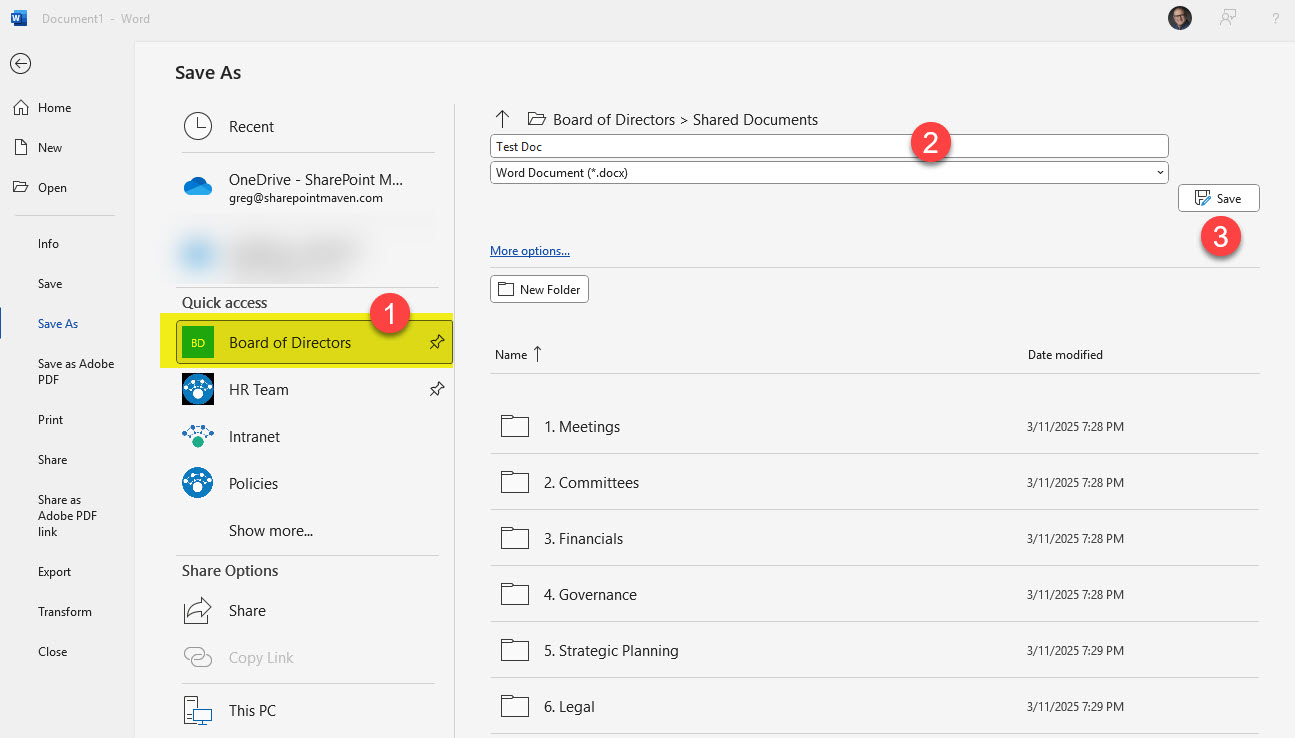Click the Shared Documents breadcrumb
Screen dimensions: 1295x738
coord(755,119)
